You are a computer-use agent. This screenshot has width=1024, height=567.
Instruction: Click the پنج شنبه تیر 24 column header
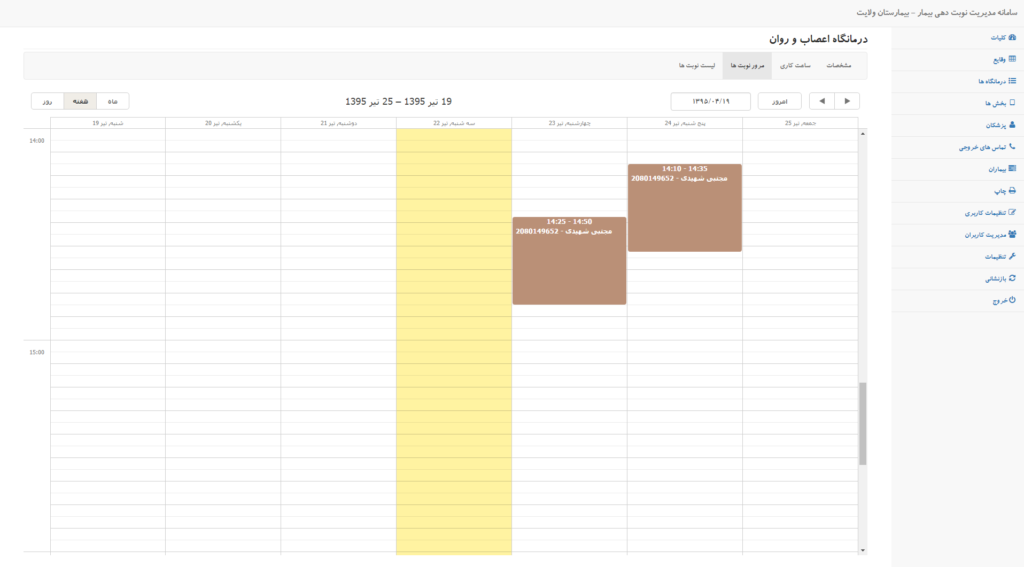tap(684, 123)
